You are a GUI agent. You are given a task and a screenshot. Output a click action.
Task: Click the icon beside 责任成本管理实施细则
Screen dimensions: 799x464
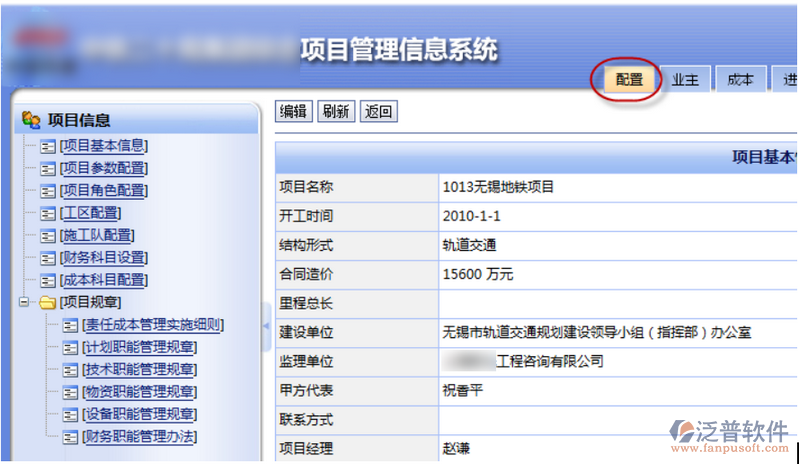pyautogui.click(x=70, y=325)
